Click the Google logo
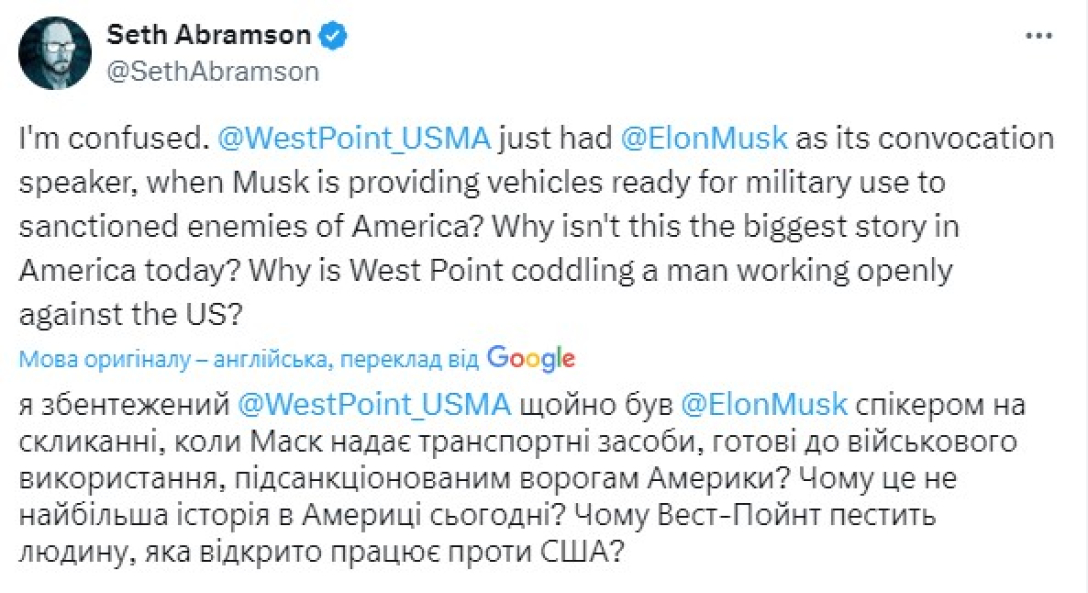This screenshot has width=1088, height=593. (531, 358)
